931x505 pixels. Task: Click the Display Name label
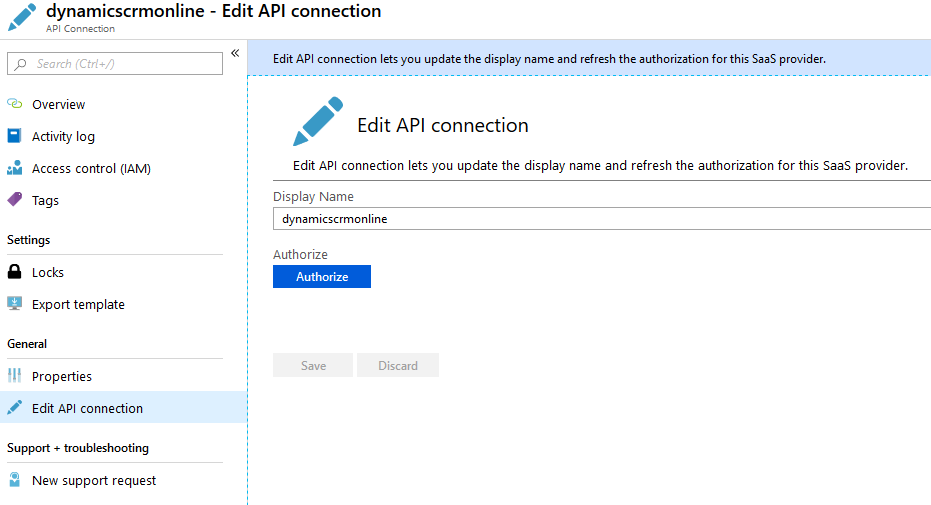(313, 196)
